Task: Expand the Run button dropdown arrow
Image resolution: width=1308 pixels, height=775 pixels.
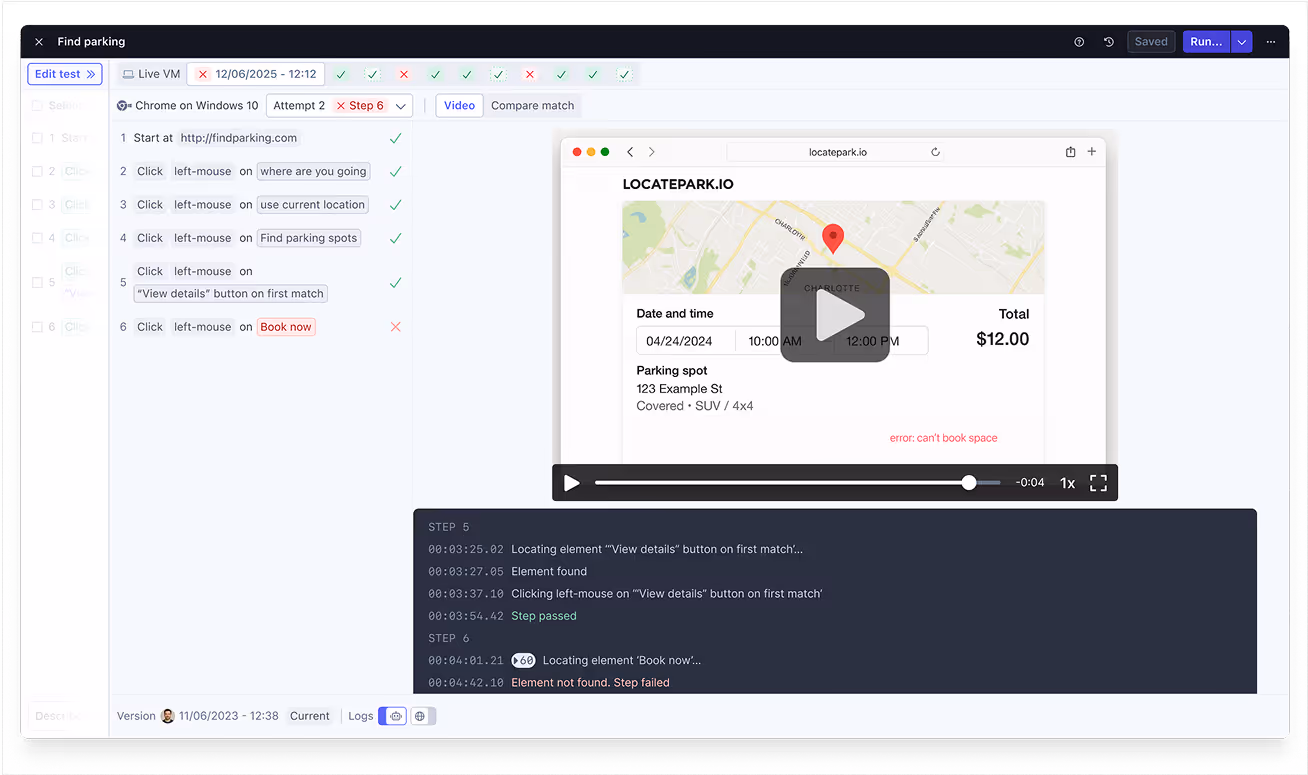Action: click(1241, 42)
